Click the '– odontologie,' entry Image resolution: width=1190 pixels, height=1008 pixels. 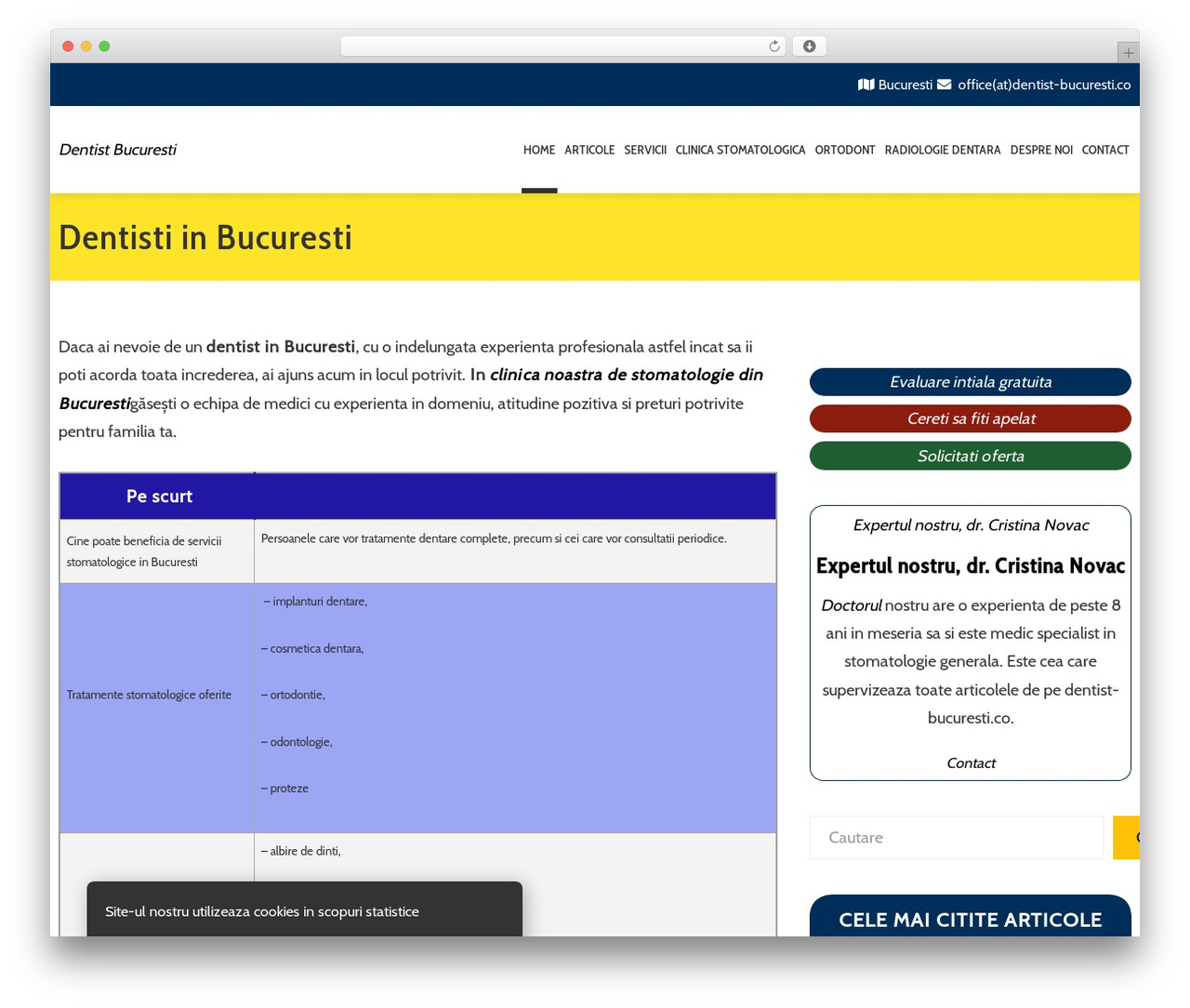pyautogui.click(x=297, y=742)
